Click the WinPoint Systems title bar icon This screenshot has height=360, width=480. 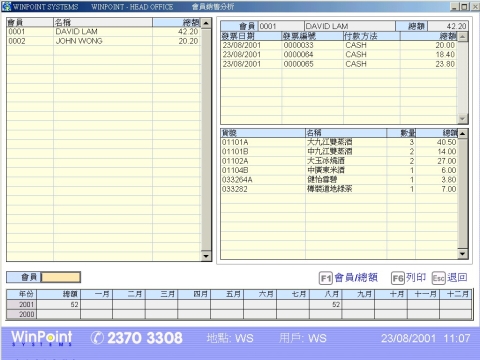pos(7,6)
